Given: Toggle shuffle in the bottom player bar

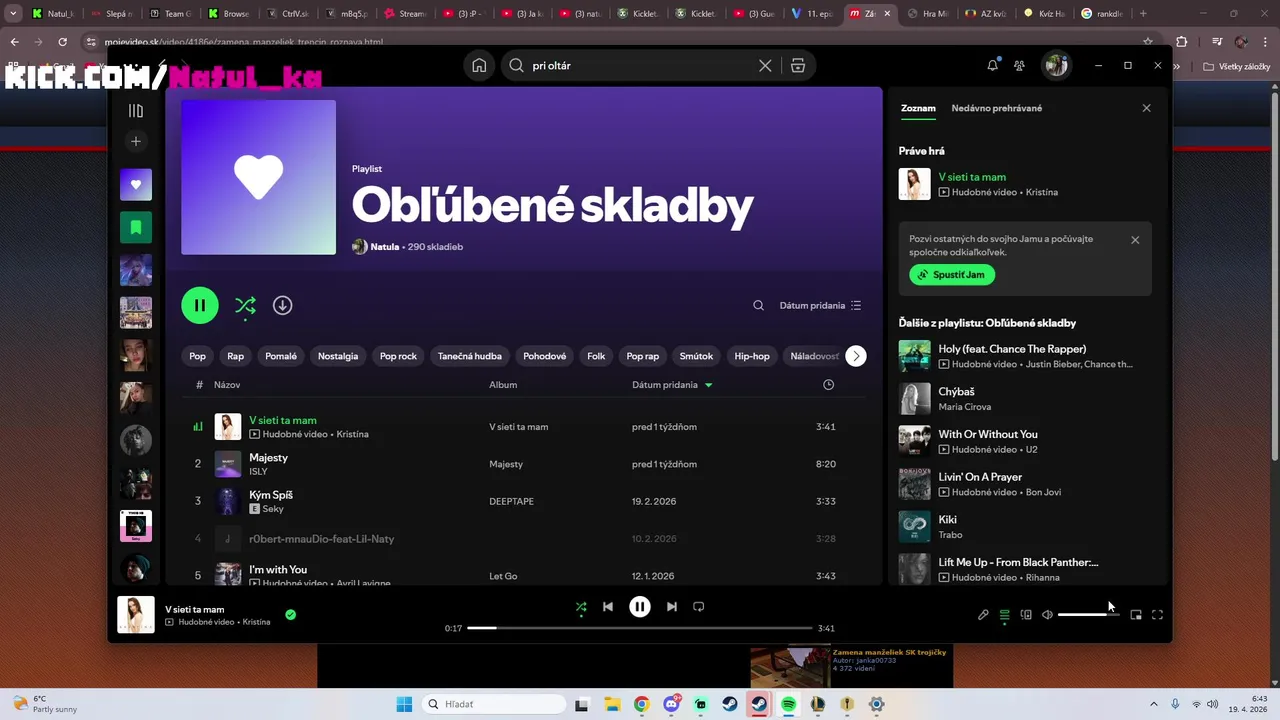Looking at the screenshot, I should [581, 606].
